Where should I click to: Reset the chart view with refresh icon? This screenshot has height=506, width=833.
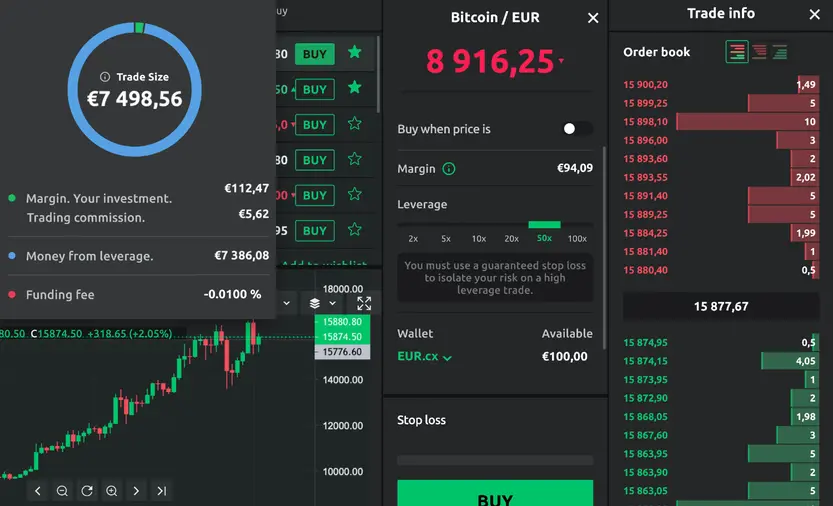87,491
